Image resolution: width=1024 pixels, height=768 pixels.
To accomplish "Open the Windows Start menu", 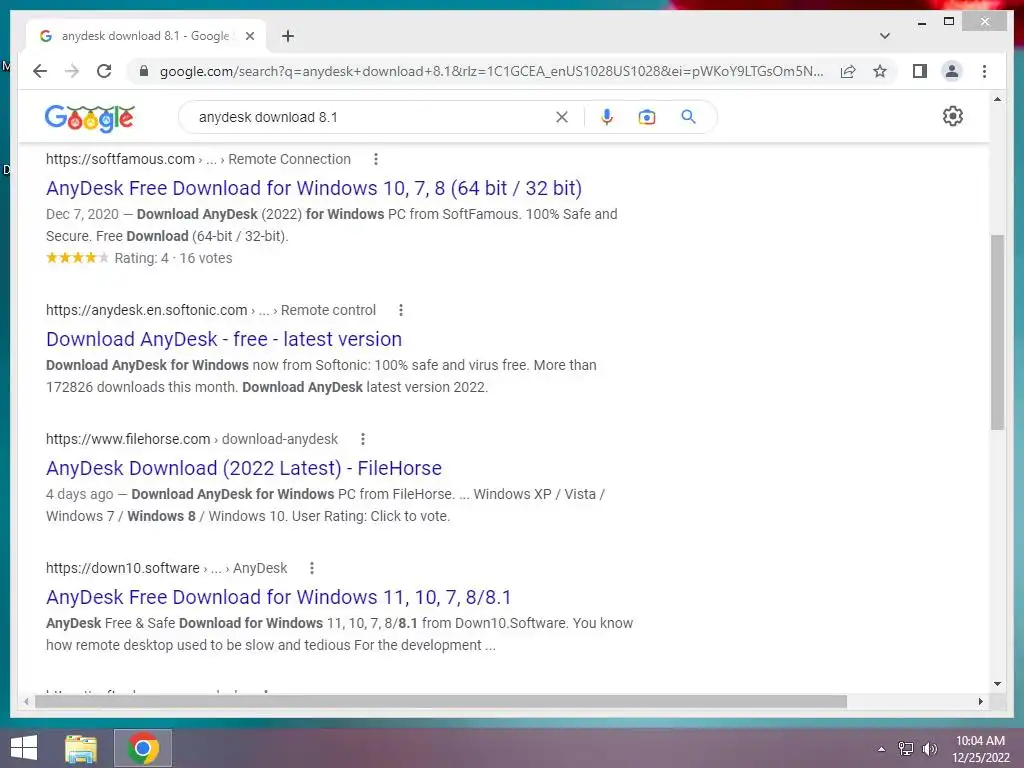I will point(24,748).
